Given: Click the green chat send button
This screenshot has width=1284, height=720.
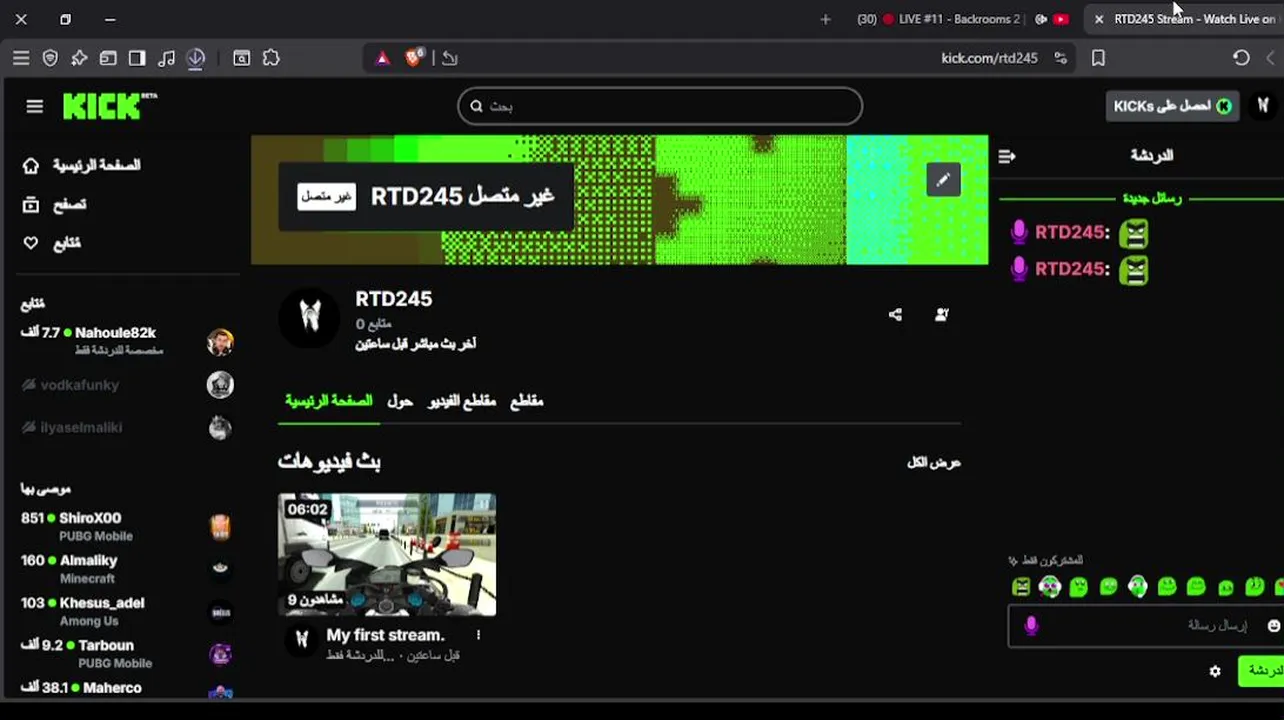Looking at the screenshot, I should pos(1261,671).
